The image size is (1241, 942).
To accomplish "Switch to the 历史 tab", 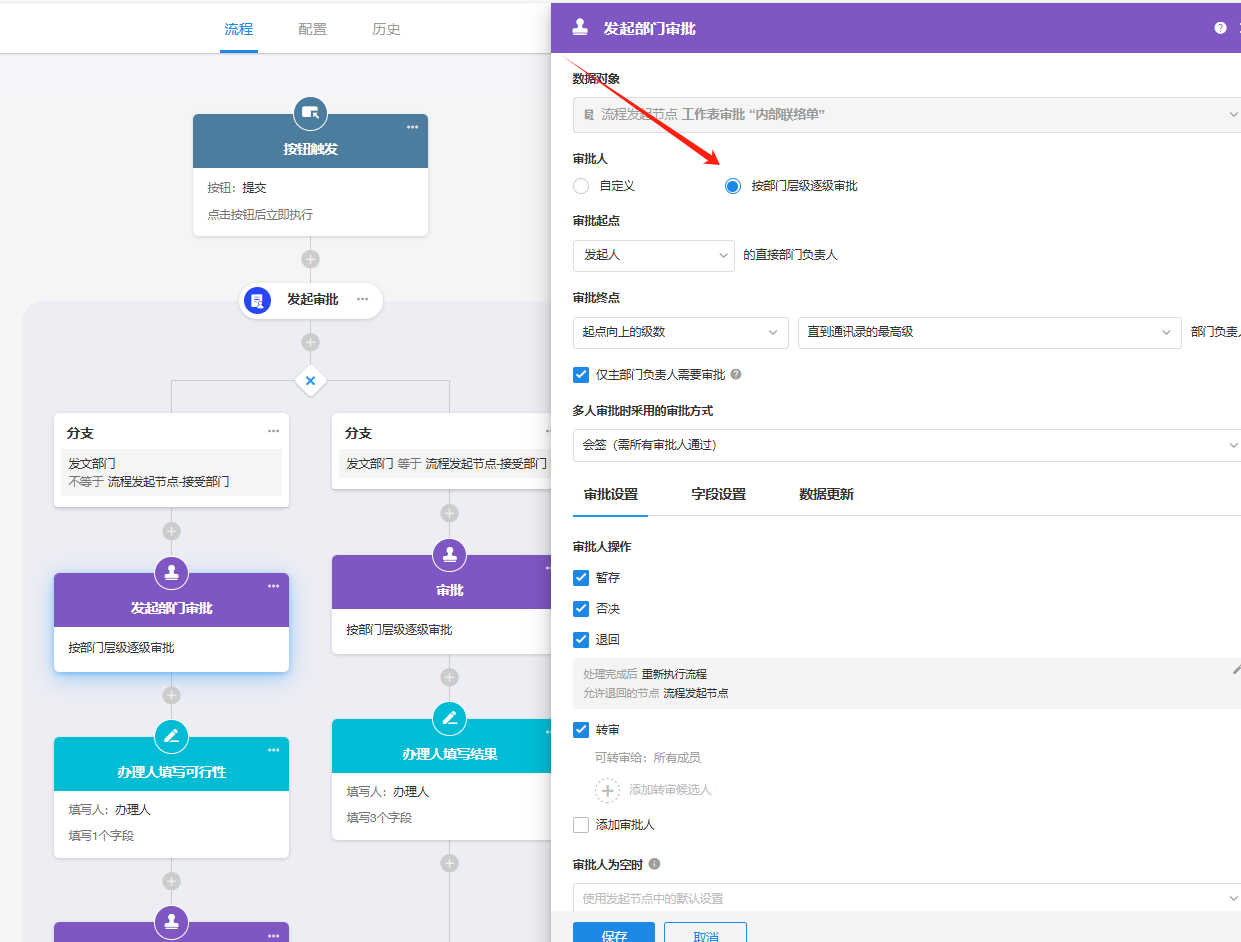I will [386, 29].
